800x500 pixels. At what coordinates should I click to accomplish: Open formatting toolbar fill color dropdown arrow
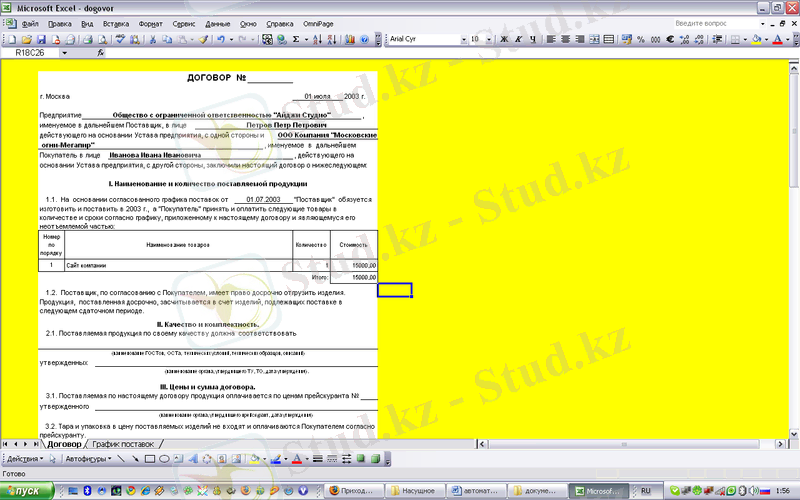[766, 39]
